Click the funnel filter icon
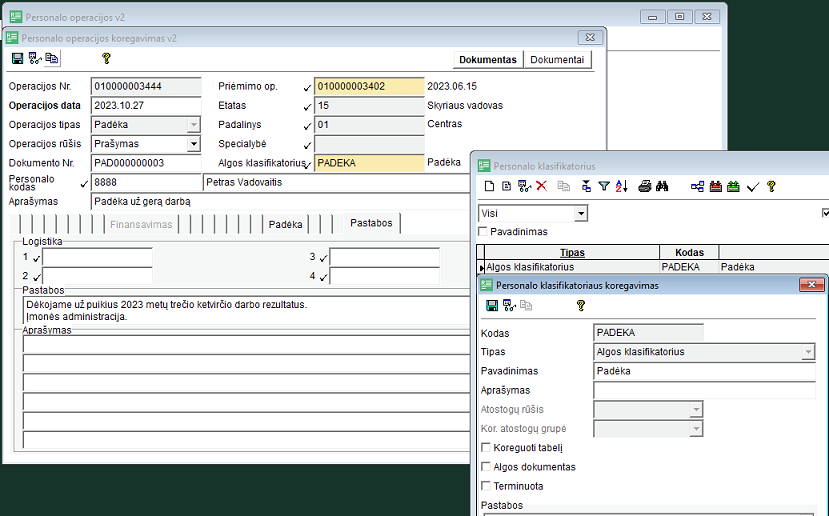829x516 pixels. point(603,187)
